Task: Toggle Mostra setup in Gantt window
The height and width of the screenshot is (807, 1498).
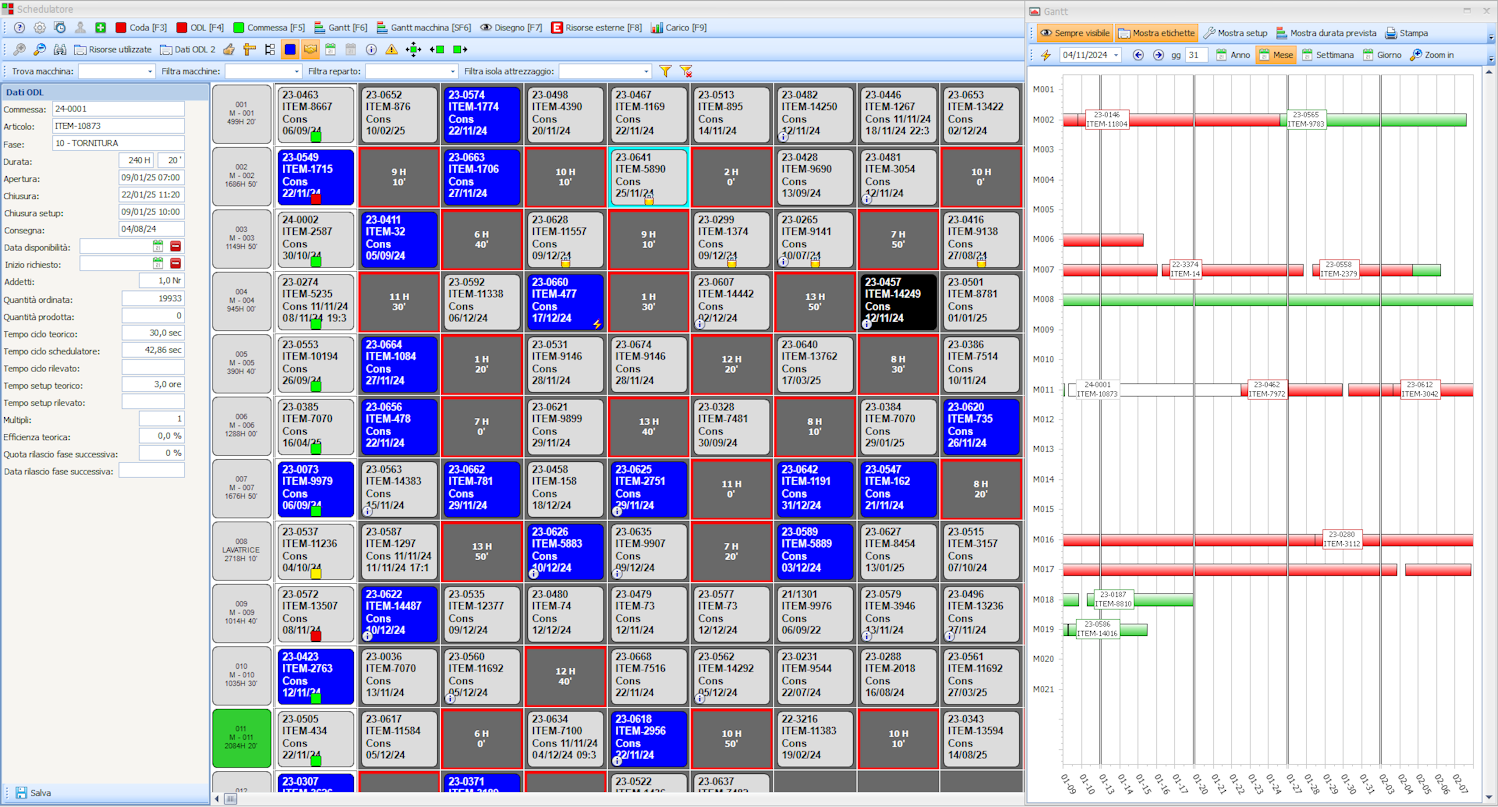Action: tap(1235, 33)
